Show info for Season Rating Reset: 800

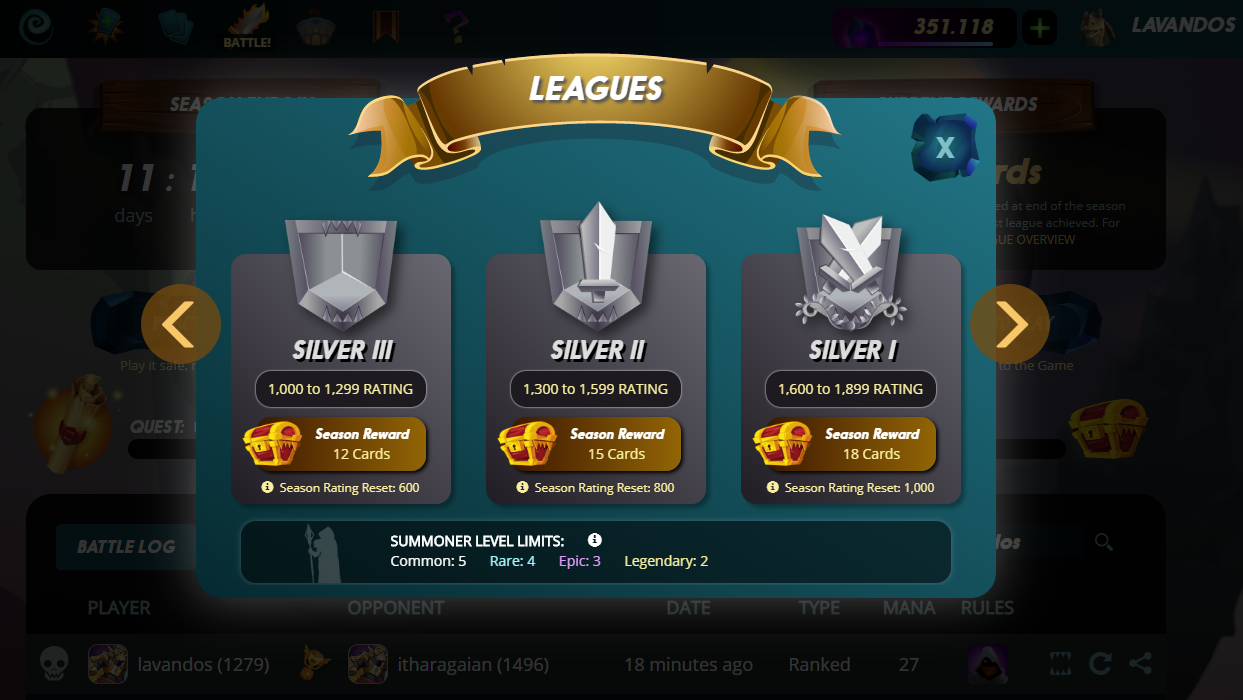pyautogui.click(x=522, y=487)
